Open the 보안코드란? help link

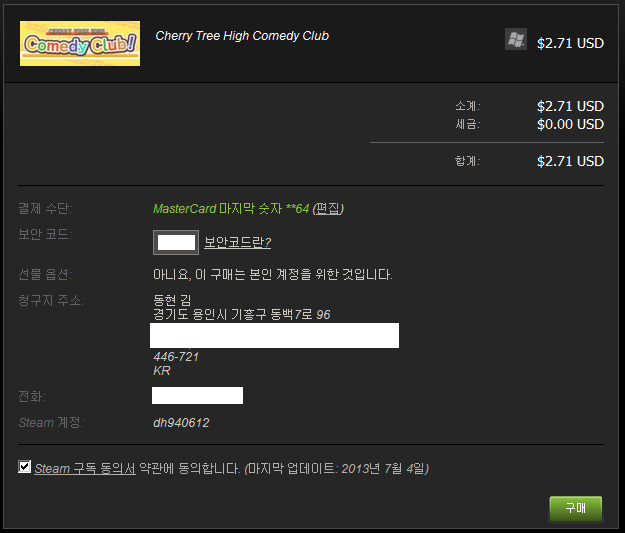[x=238, y=242]
